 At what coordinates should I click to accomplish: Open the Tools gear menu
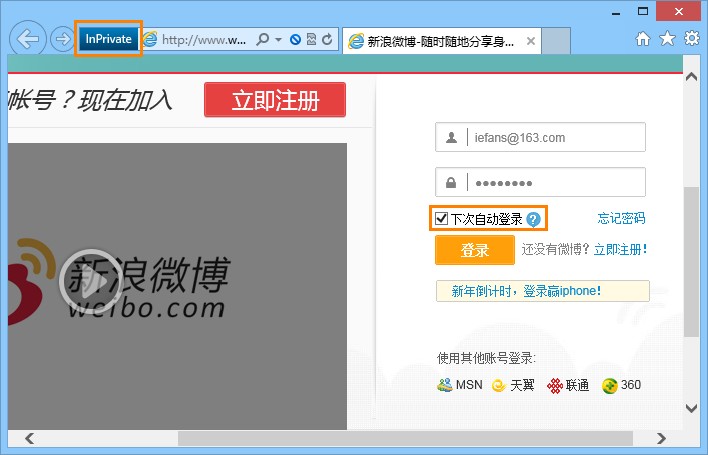point(692,38)
